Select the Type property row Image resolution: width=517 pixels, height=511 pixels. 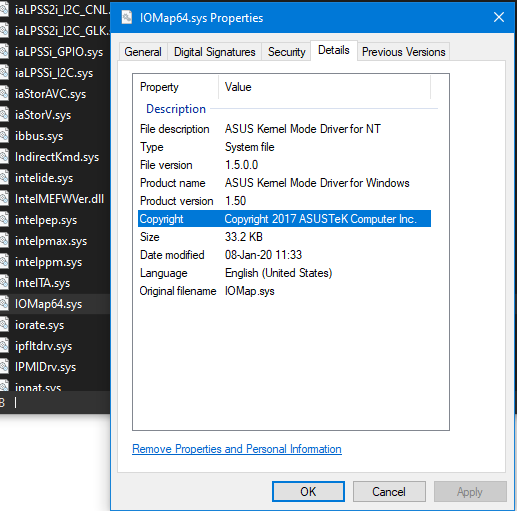click(284, 147)
